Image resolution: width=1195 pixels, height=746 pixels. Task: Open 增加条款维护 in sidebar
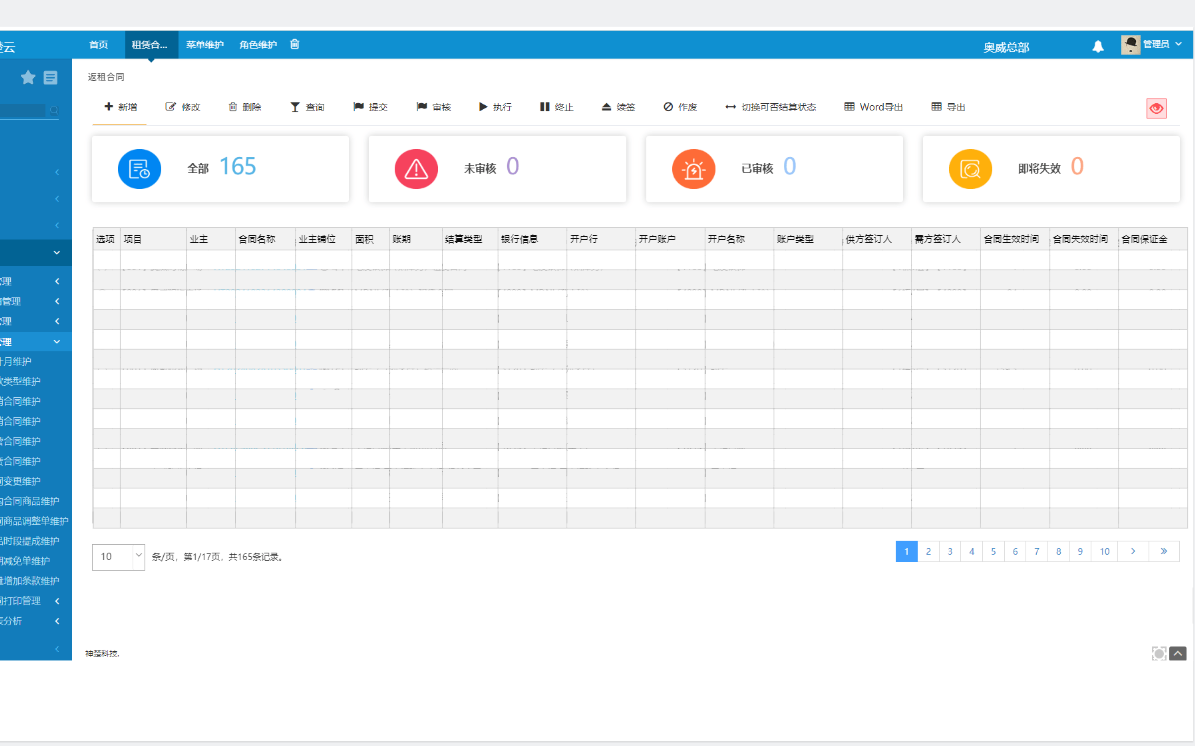pyautogui.click(x=30, y=581)
